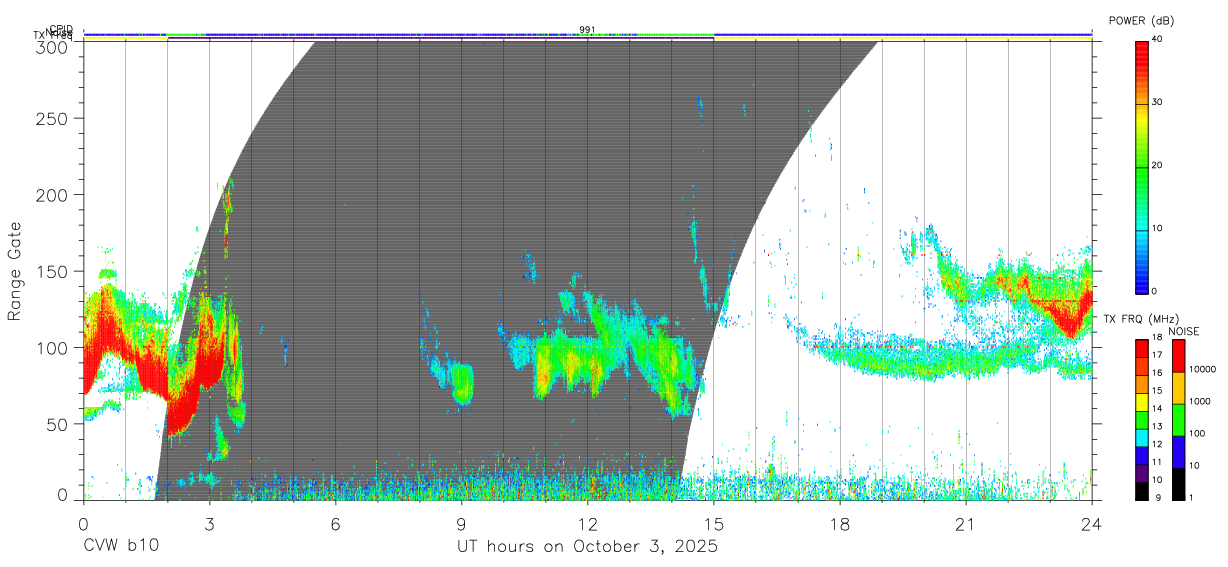The width and height of the screenshot is (1228, 567).
Task: Click the 250 tick on the Range Gate axis
Action: 54,118
